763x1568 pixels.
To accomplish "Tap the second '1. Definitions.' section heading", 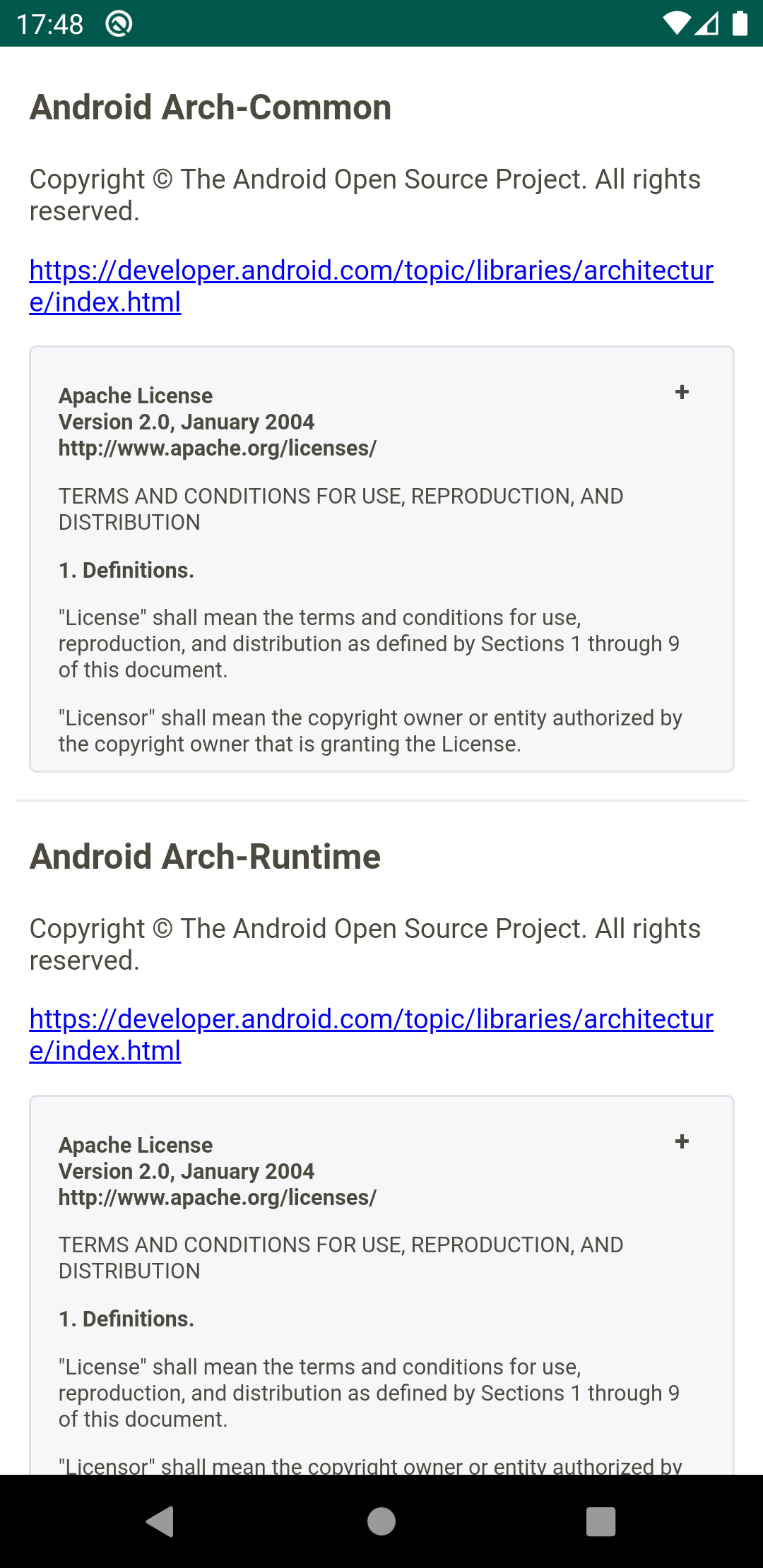I will coord(126,1319).
